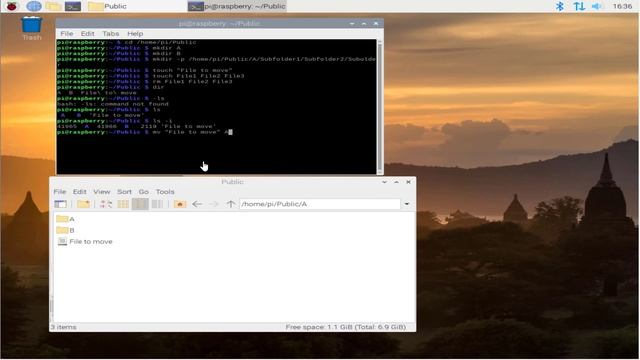Click the terminal title bar text

tap(219, 24)
